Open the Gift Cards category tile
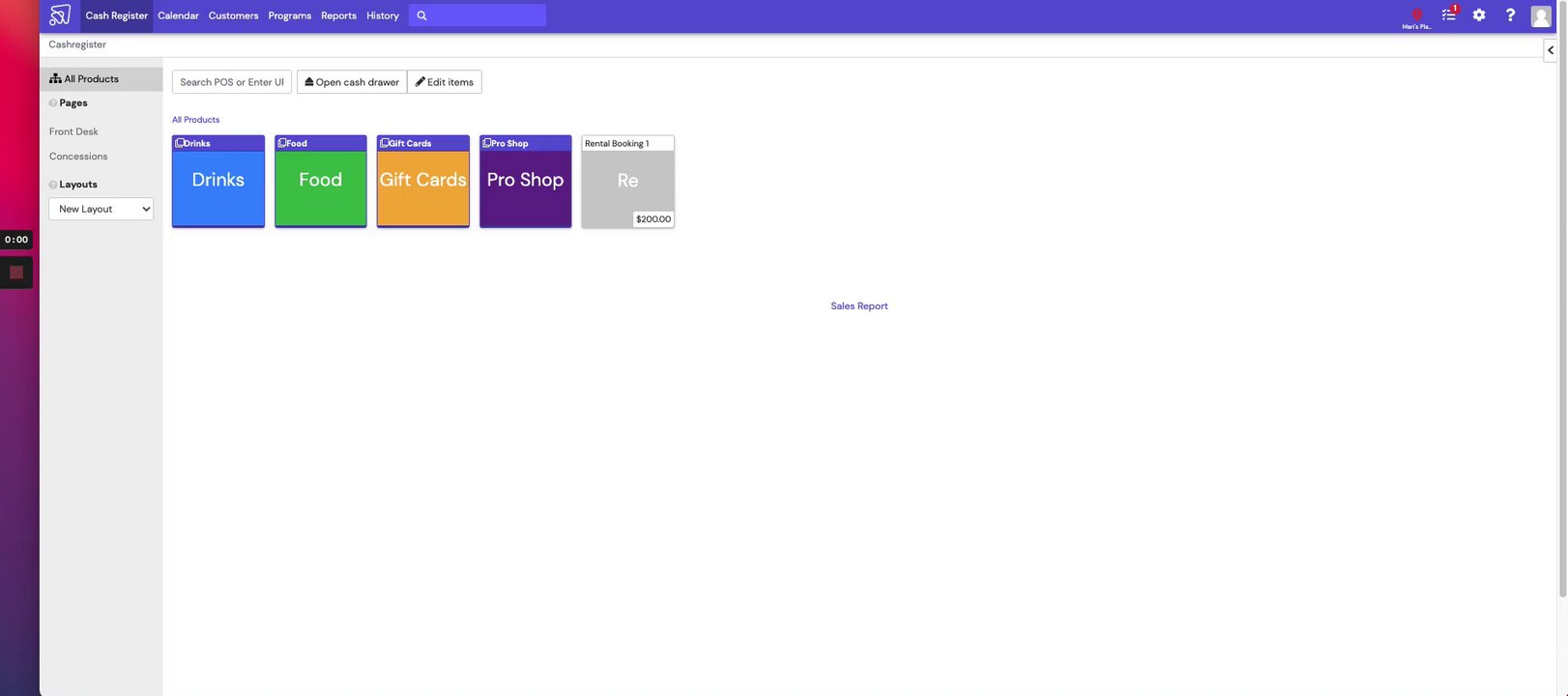This screenshot has width=1568, height=696. pos(423,182)
